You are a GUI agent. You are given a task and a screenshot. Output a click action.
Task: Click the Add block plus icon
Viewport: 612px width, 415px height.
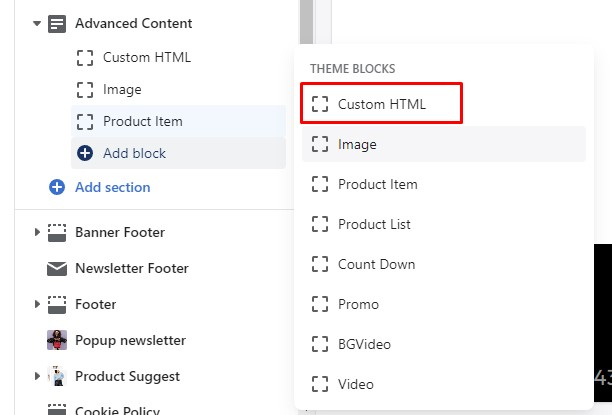85,153
